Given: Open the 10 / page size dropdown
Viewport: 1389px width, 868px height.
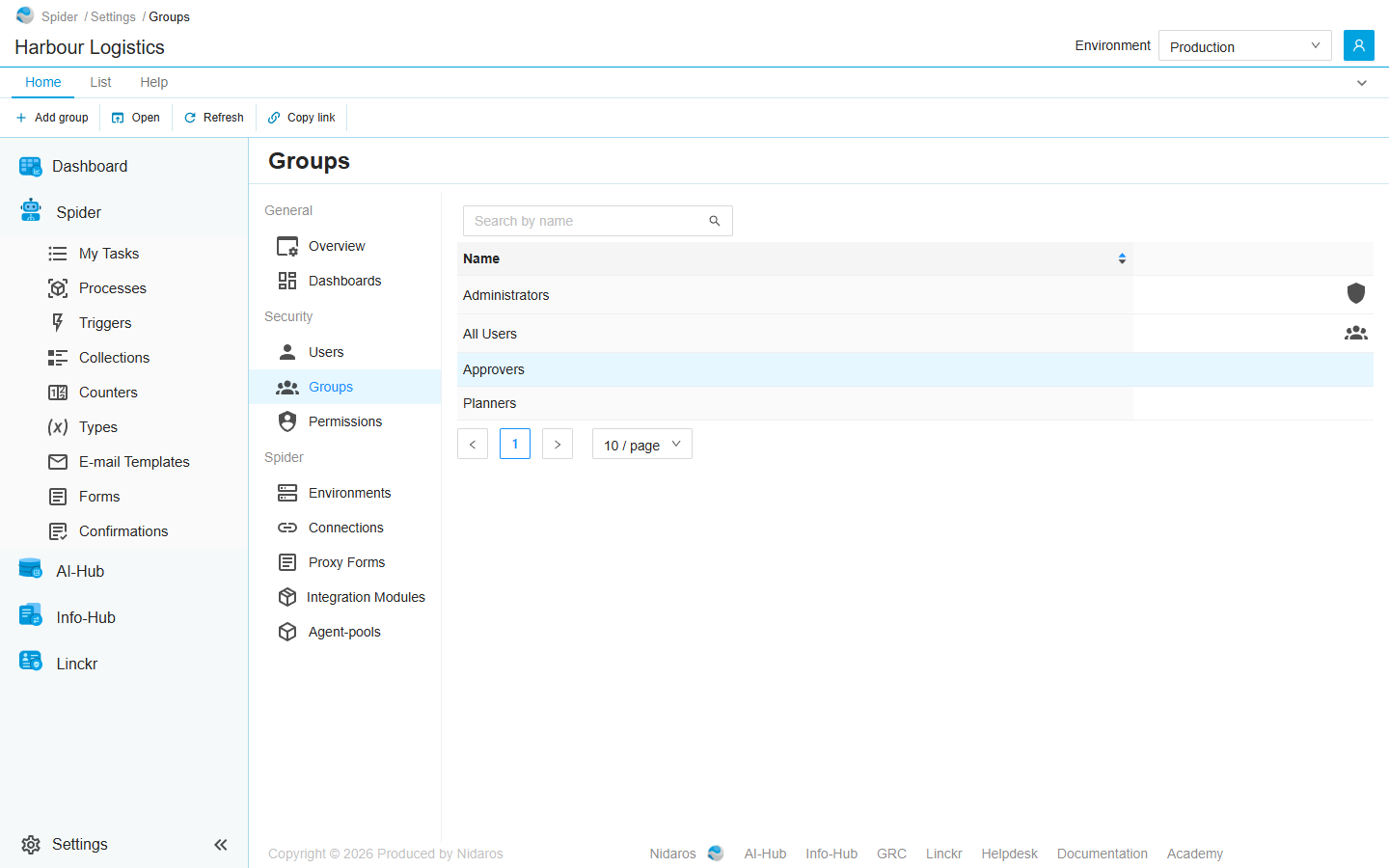Looking at the screenshot, I should (x=642, y=444).
